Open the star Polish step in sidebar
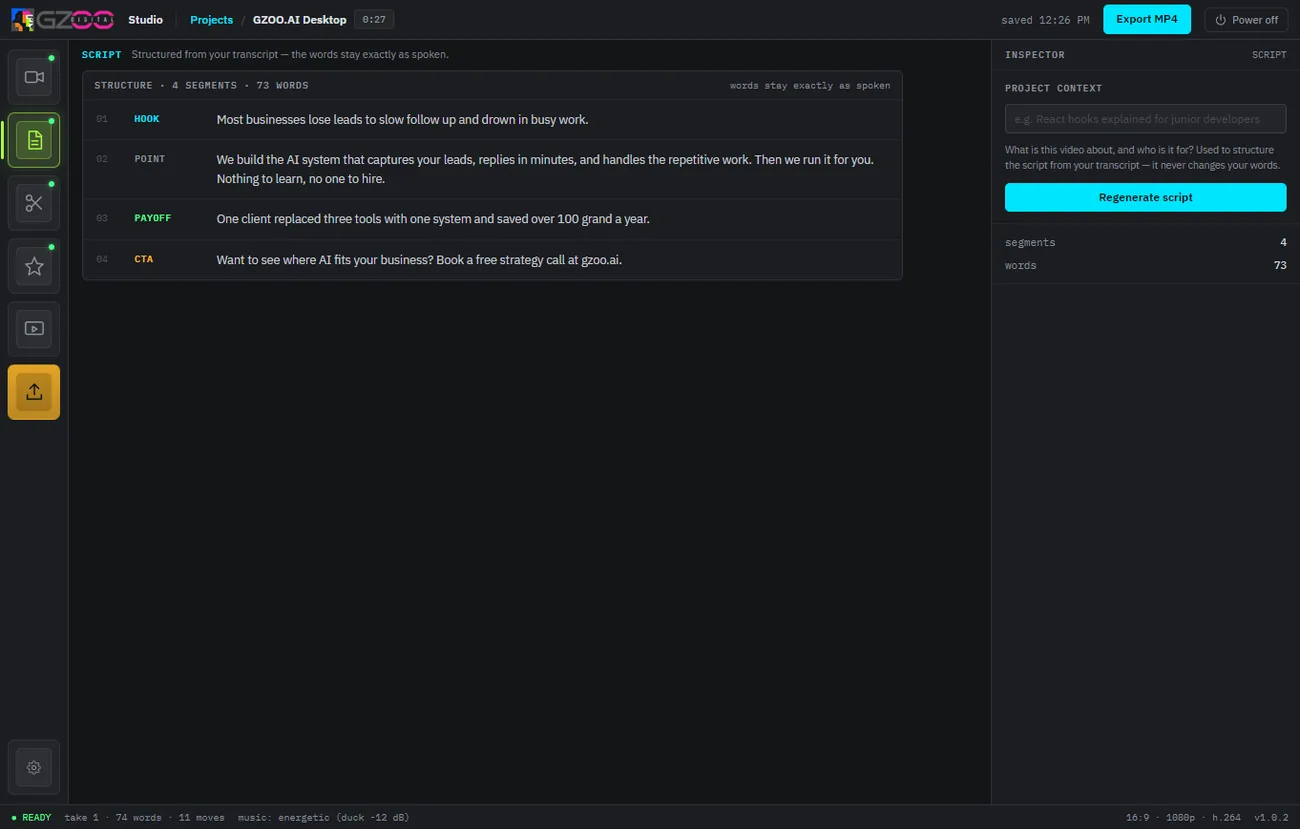1300x829 pixels. tap(34, 266)
